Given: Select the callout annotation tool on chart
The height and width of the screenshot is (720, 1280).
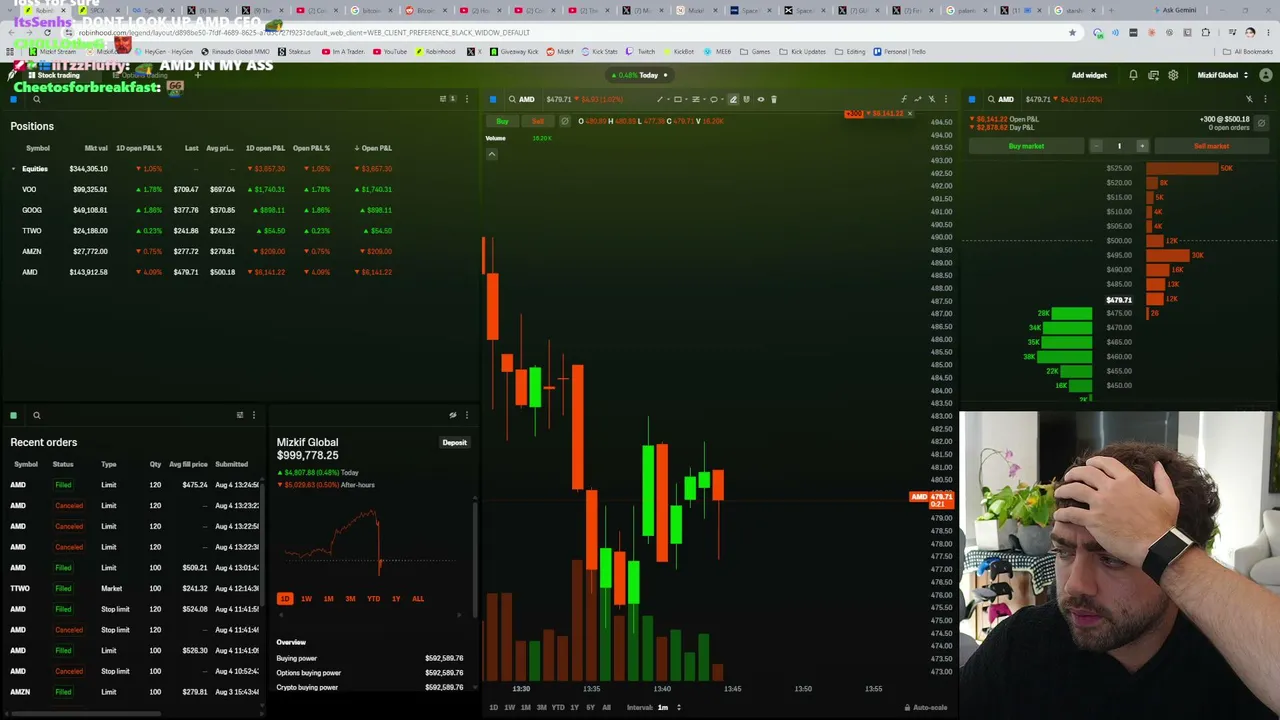Looking at the screenshot, I should 713,99.
